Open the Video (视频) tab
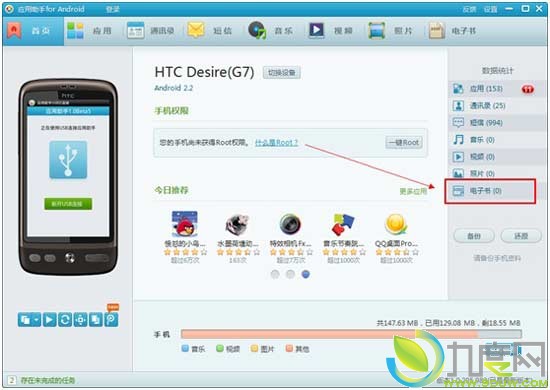550x390 pixels. [x=330, y=31]
